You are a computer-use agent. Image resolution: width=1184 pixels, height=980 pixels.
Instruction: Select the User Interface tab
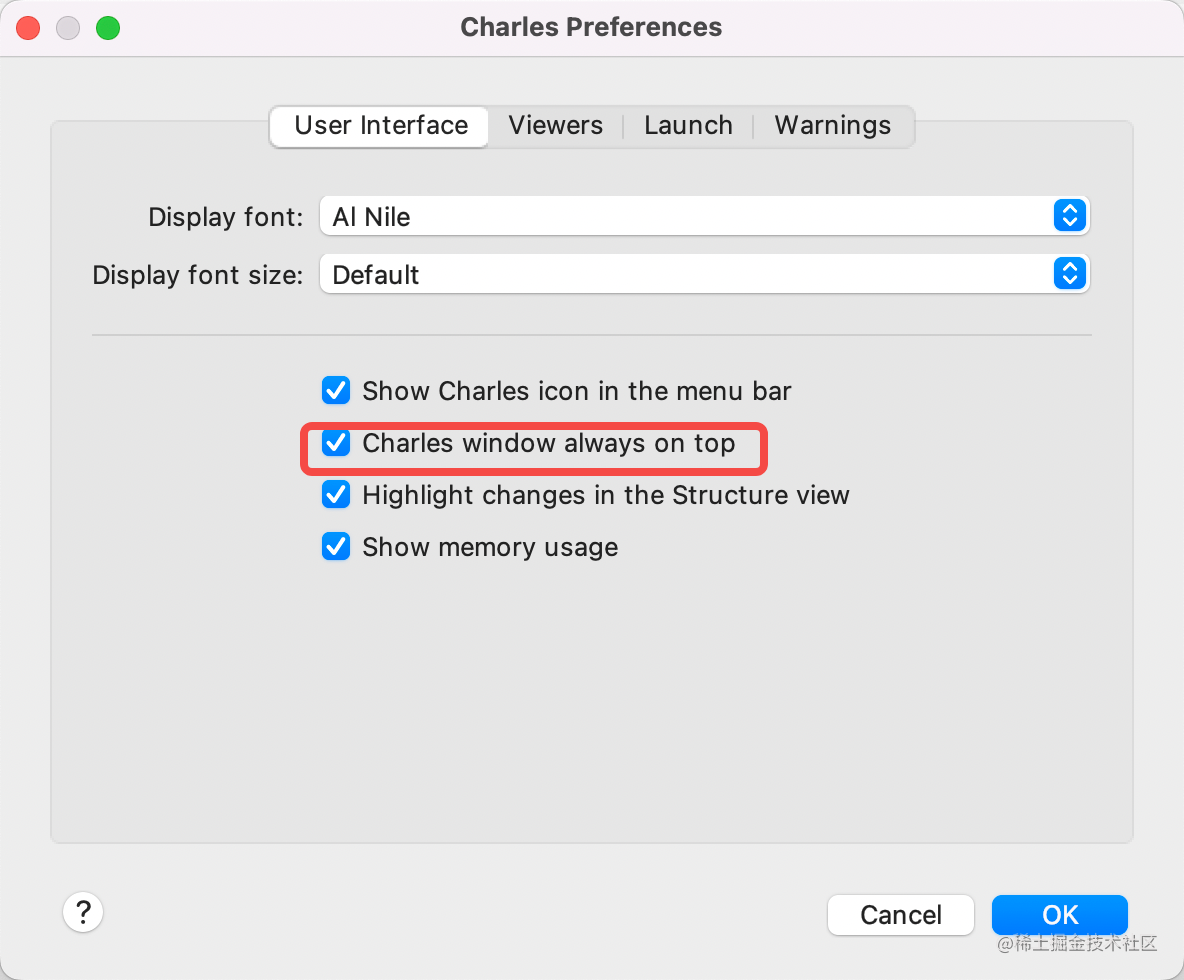click(381, 126)
